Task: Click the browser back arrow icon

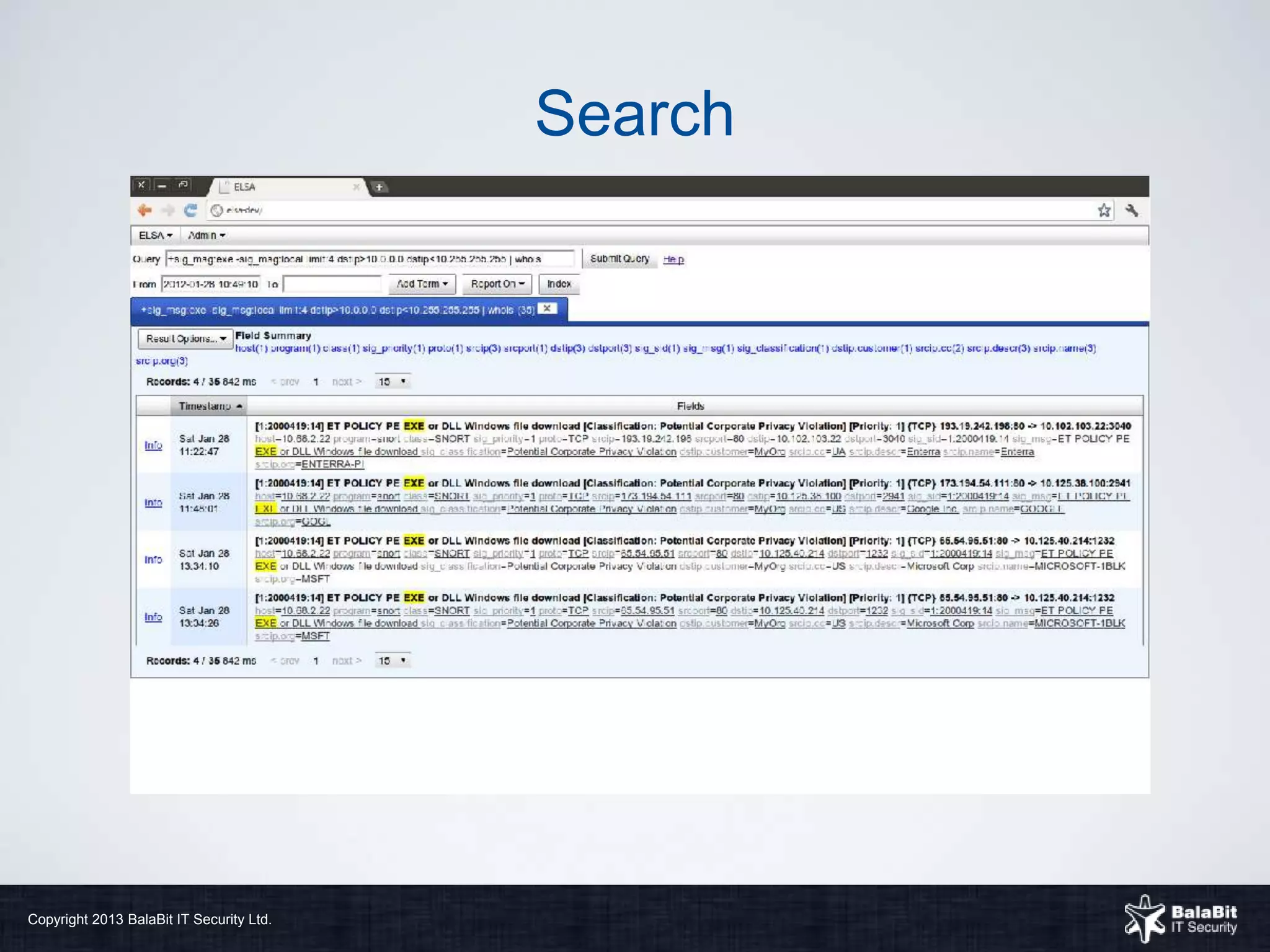Action: pyautogui.click(x=144, y=211)
